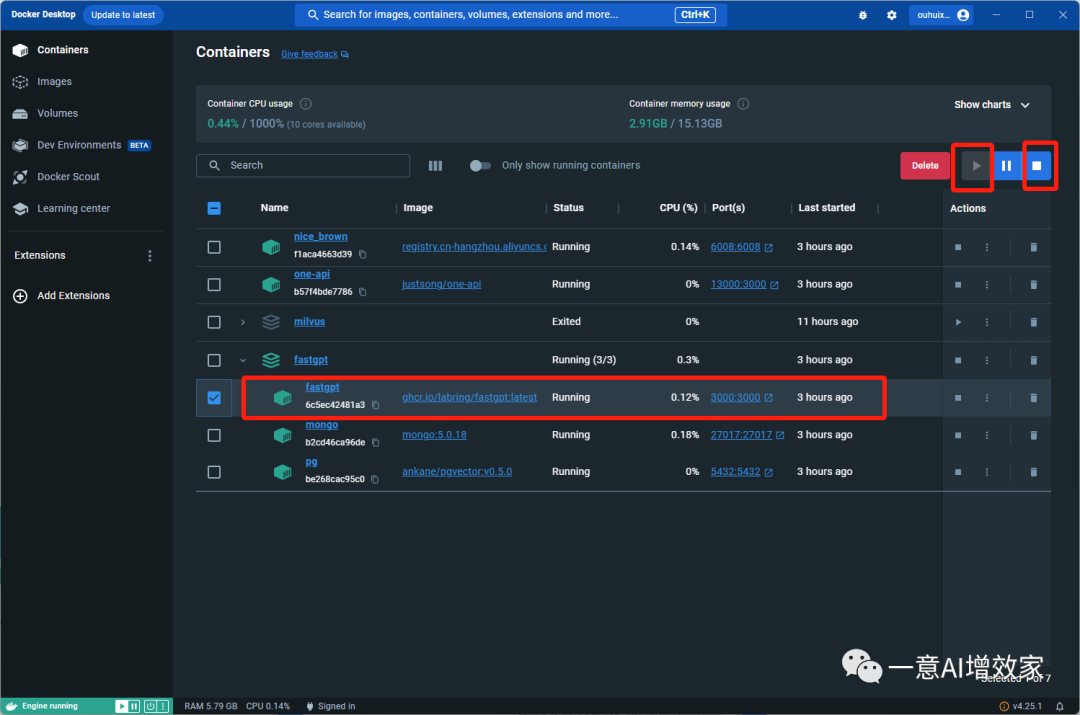Open the milvus stack link

(309, 322)
